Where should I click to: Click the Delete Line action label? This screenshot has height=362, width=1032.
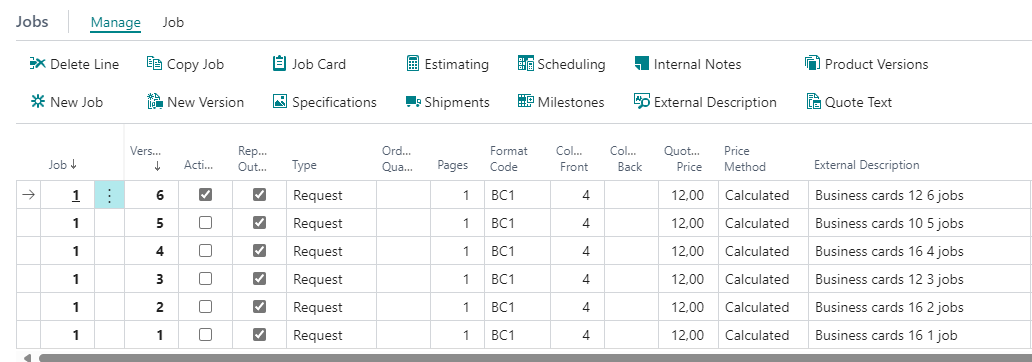point(84,64)
